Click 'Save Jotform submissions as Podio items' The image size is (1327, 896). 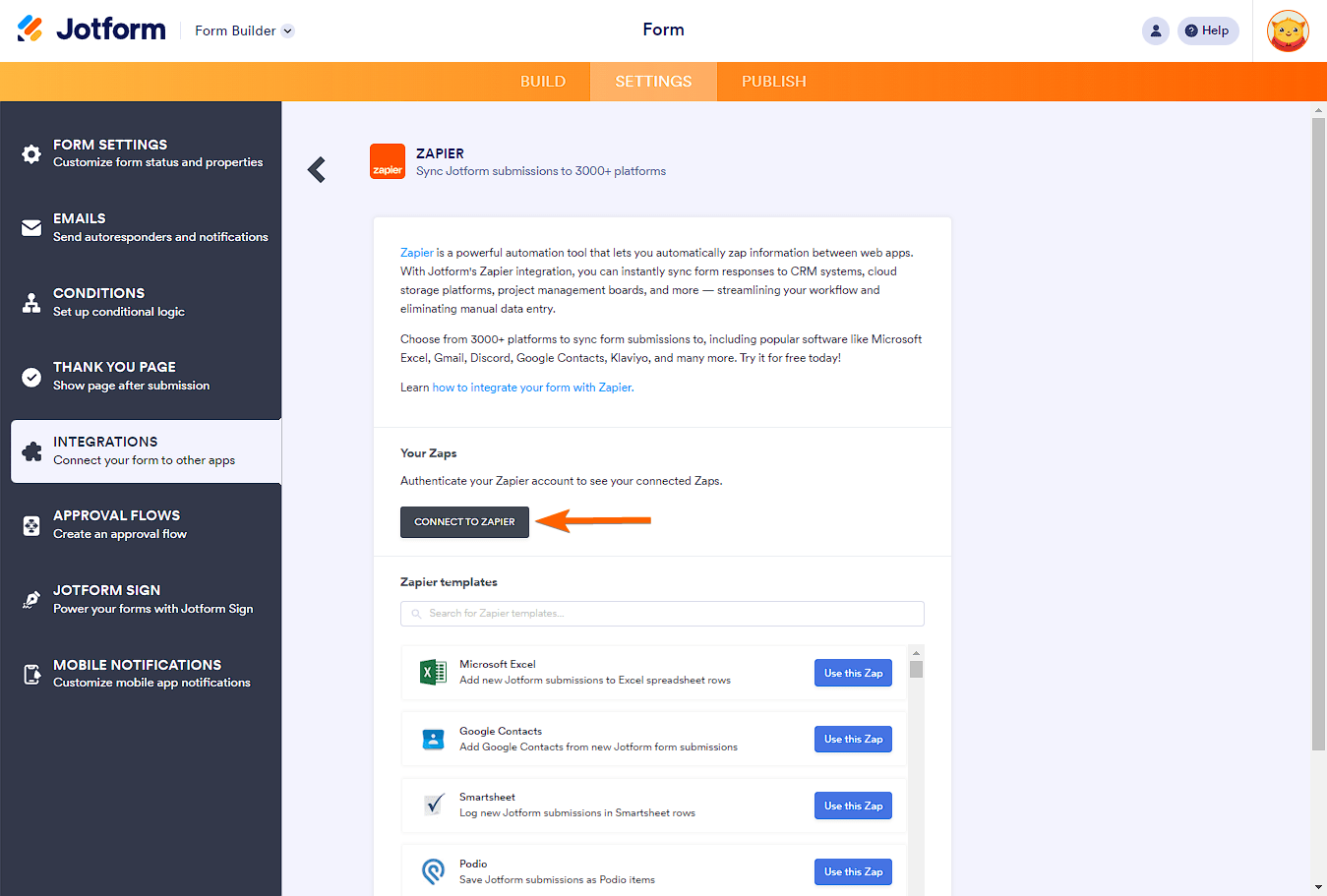557,880
